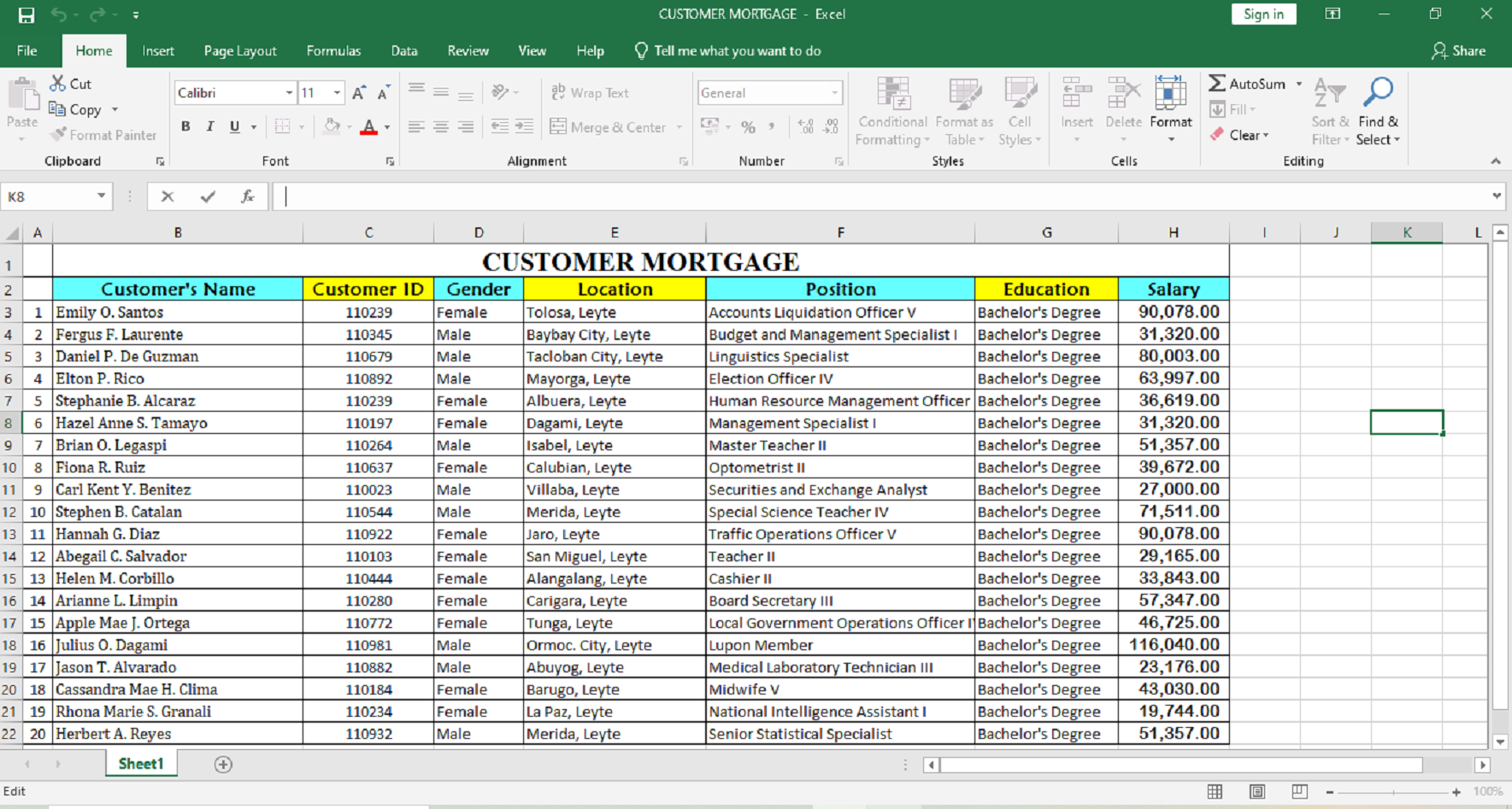The image size is (1512, 809).
Task: Toggle Center horizontal alignment
Action: tap(441, 126)
